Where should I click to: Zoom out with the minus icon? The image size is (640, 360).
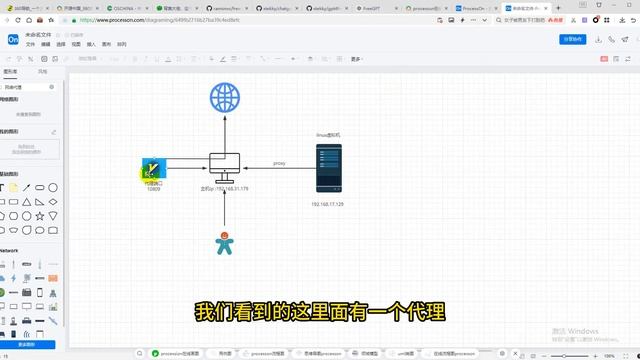click(x=544, y=356)
